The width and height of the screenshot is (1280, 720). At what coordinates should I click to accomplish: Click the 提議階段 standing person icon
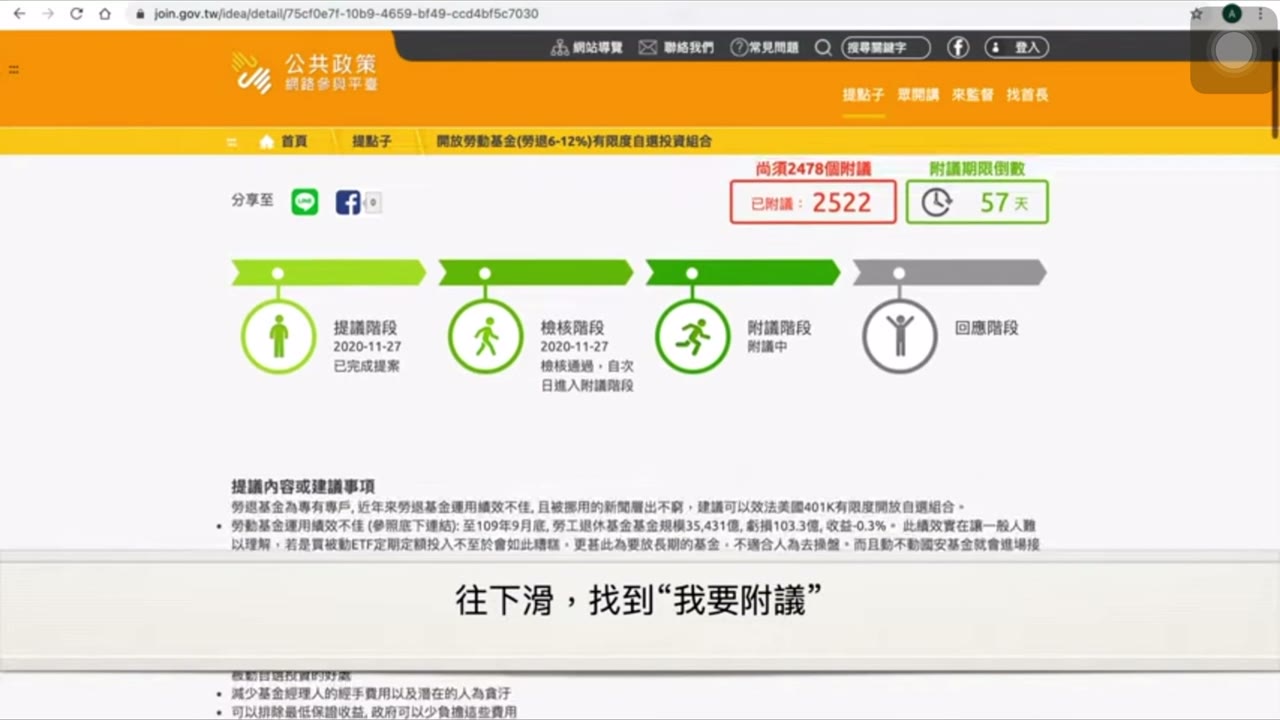coord(279,336)
